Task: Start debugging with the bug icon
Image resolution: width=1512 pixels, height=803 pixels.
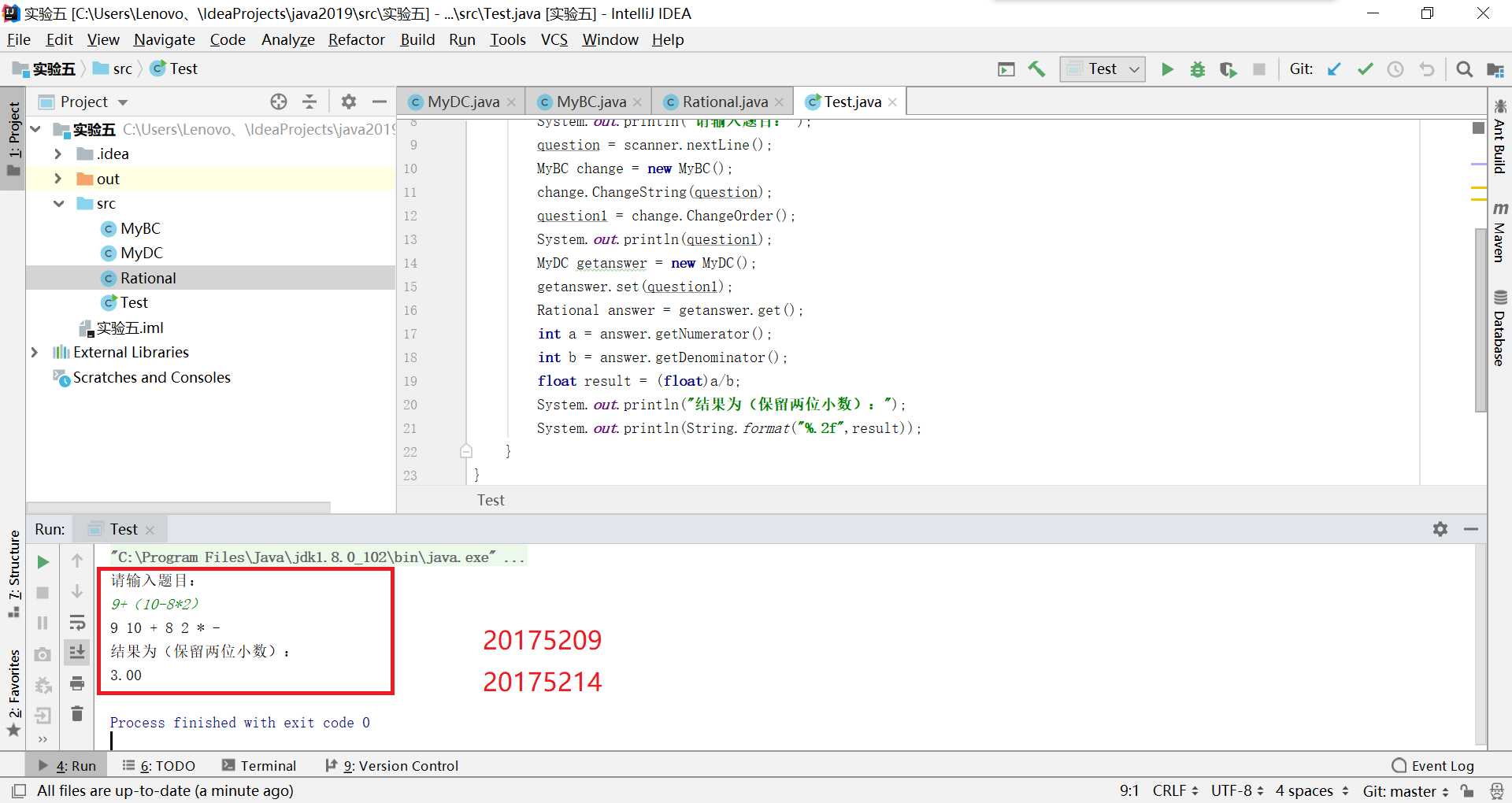Action: (x=1198, y=69)
